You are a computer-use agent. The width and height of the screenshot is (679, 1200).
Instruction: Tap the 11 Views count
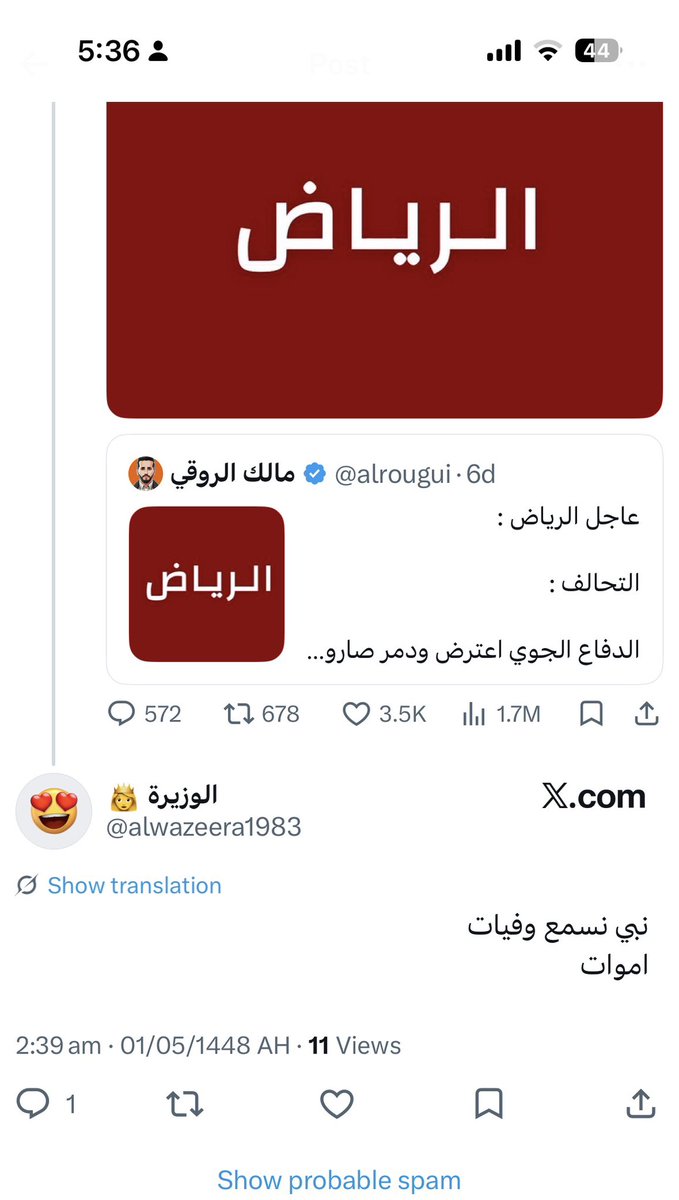click(354, 1046)
